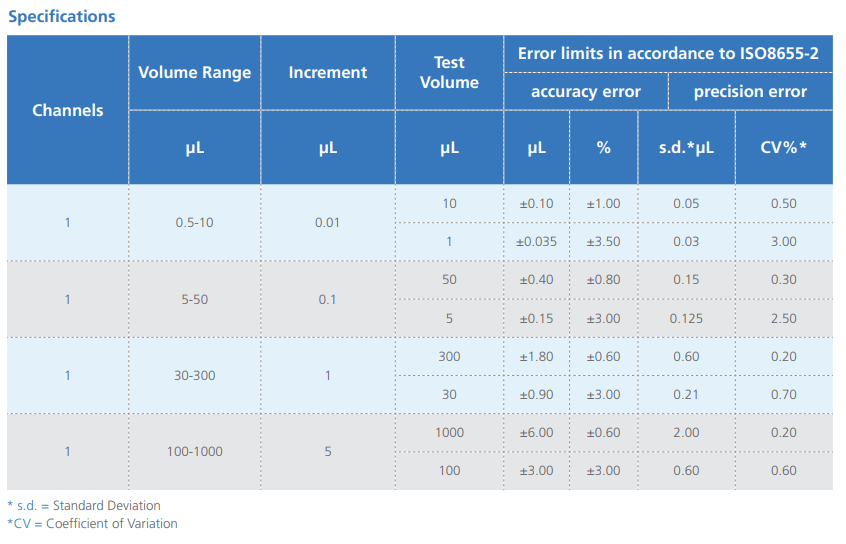Click the ±0.035 accuracy value

tap(536, 242)
